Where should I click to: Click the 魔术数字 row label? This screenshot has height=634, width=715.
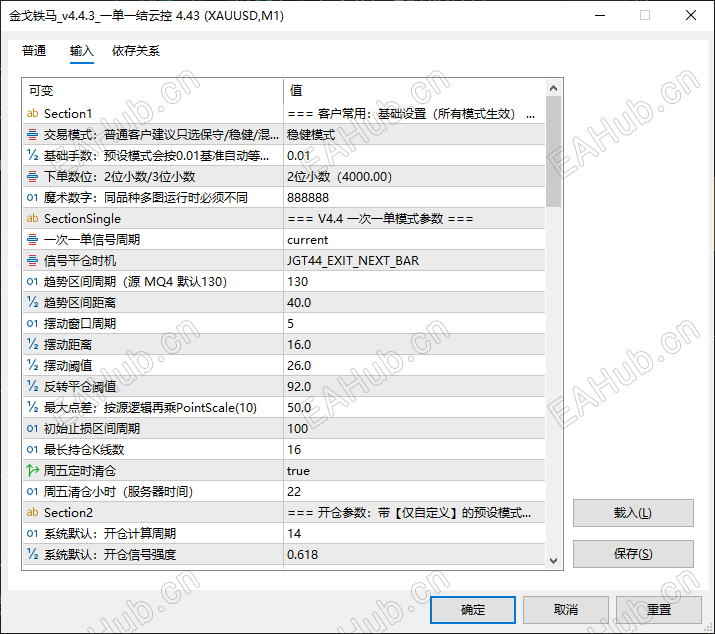click(145, 197)
